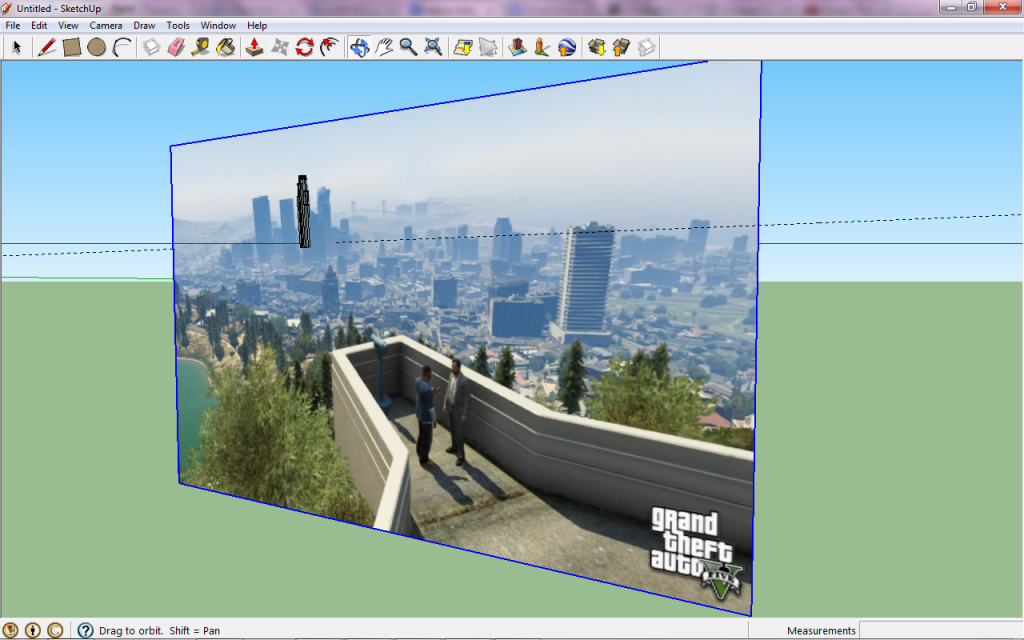Select the Paint Bucket tool
1024x640 pixels.
coord(226,46)
